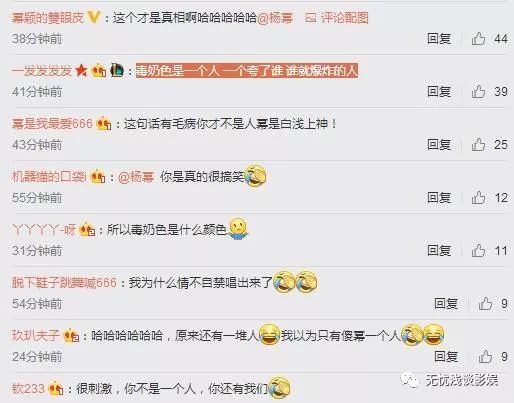Screen dimensions: 514x403
Task: Tap thumbs-up beside the 12 count
Action: pos(478,197)
